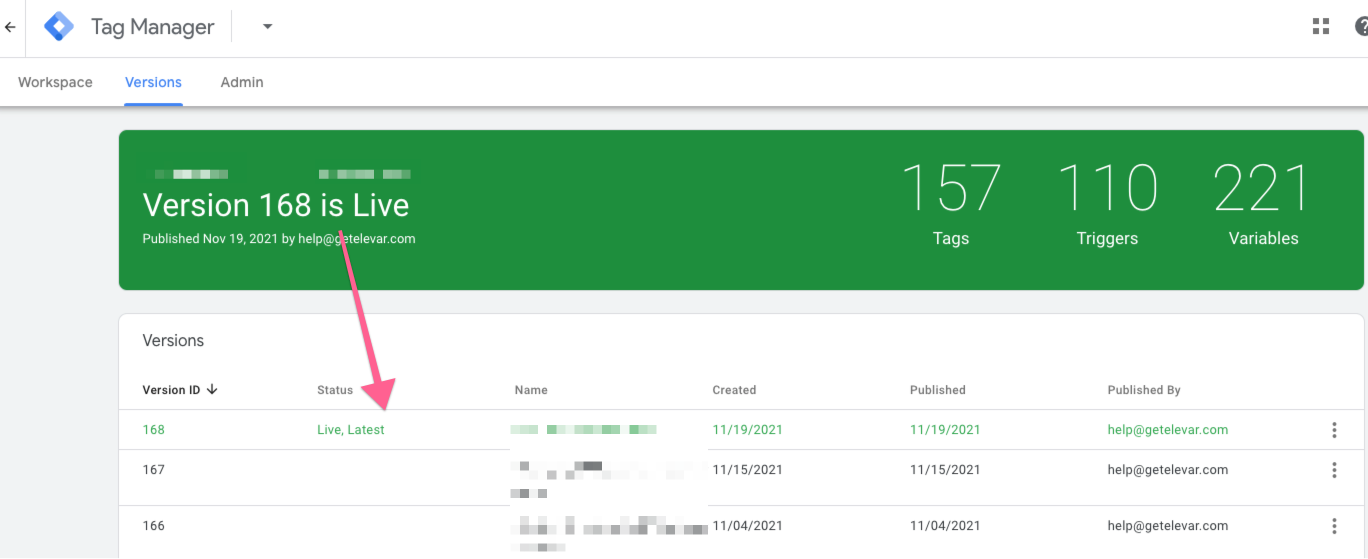This screenshot has width=1368, height=559.
Task: Open version 166 row
Action: (741, 532)
